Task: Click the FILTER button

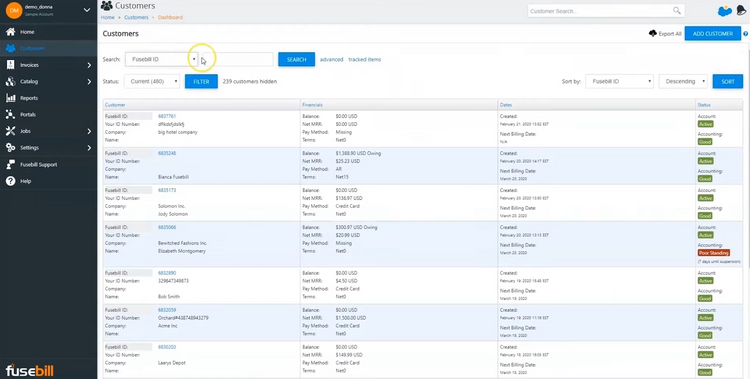Action: [201, 81]
